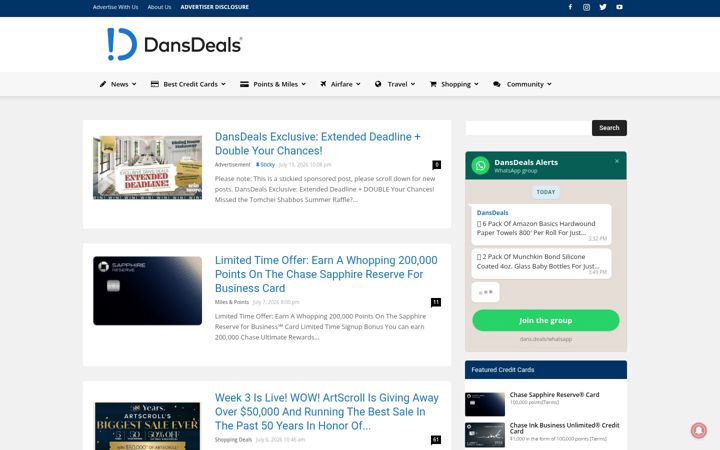The width and height of the screenshot is (720, 450).
Task: Open the ArtScroll Week 3 article title
Action: [326, 411]
